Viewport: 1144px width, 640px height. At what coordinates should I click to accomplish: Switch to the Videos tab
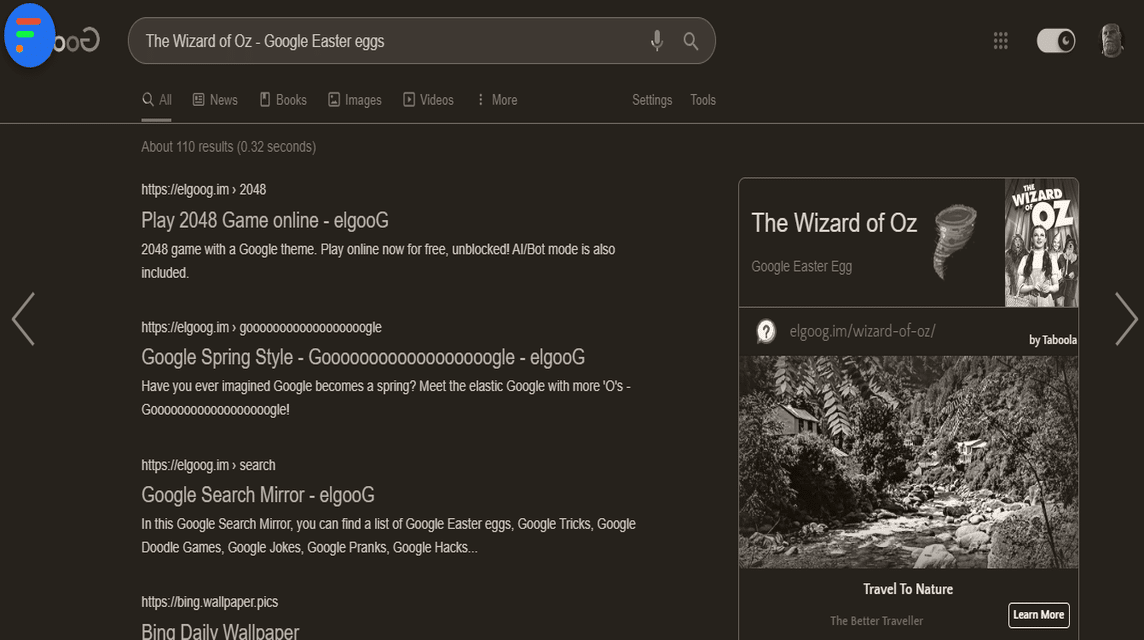click(x=428, y=100)
